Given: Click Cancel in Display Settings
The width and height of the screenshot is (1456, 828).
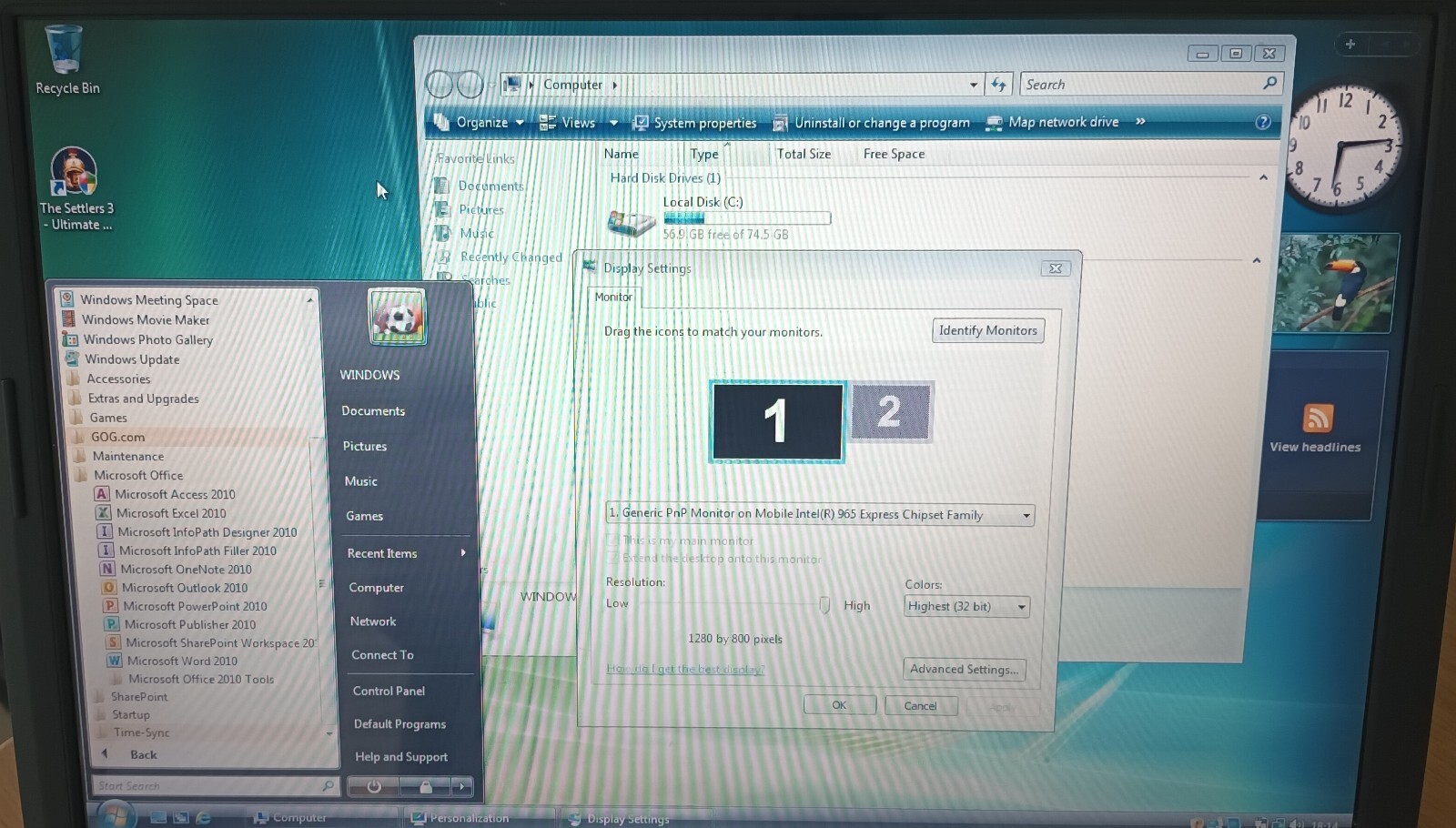Looking at the screenshot, I should click(x=920, y=706).
